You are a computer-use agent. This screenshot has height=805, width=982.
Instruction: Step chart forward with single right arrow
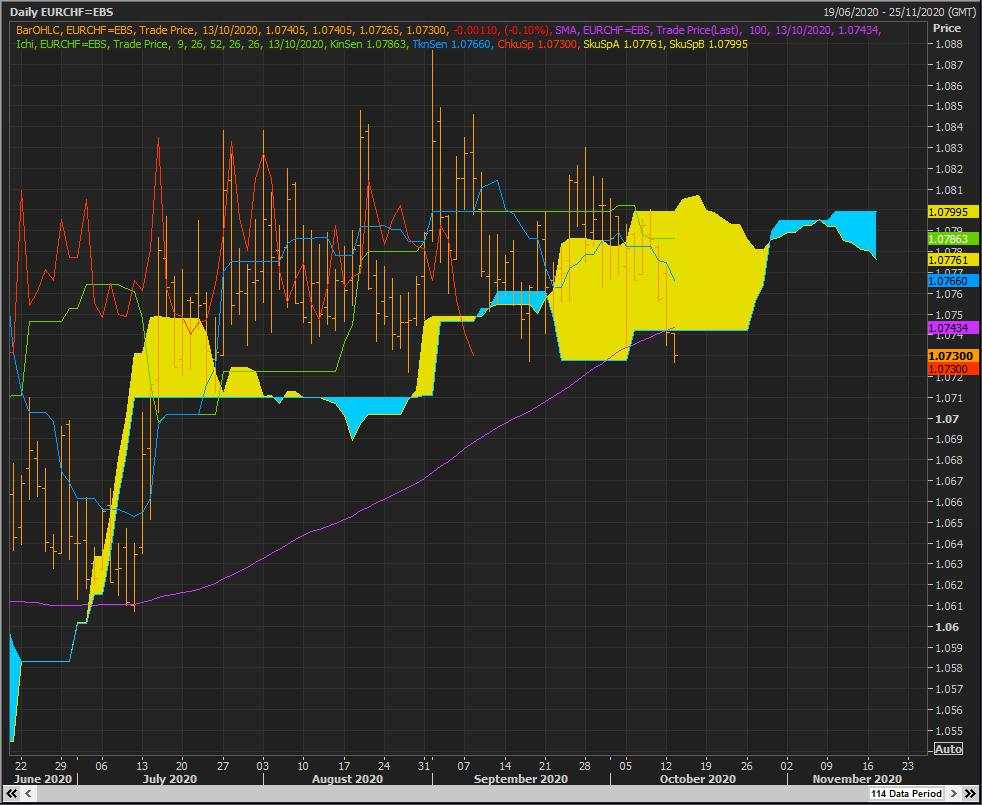[953, 794]
